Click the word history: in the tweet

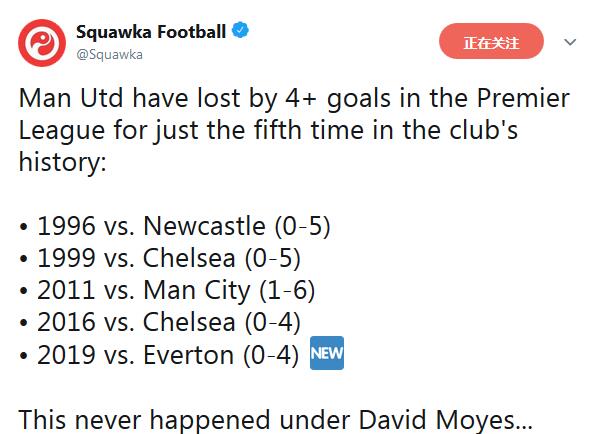click(62, 162)
